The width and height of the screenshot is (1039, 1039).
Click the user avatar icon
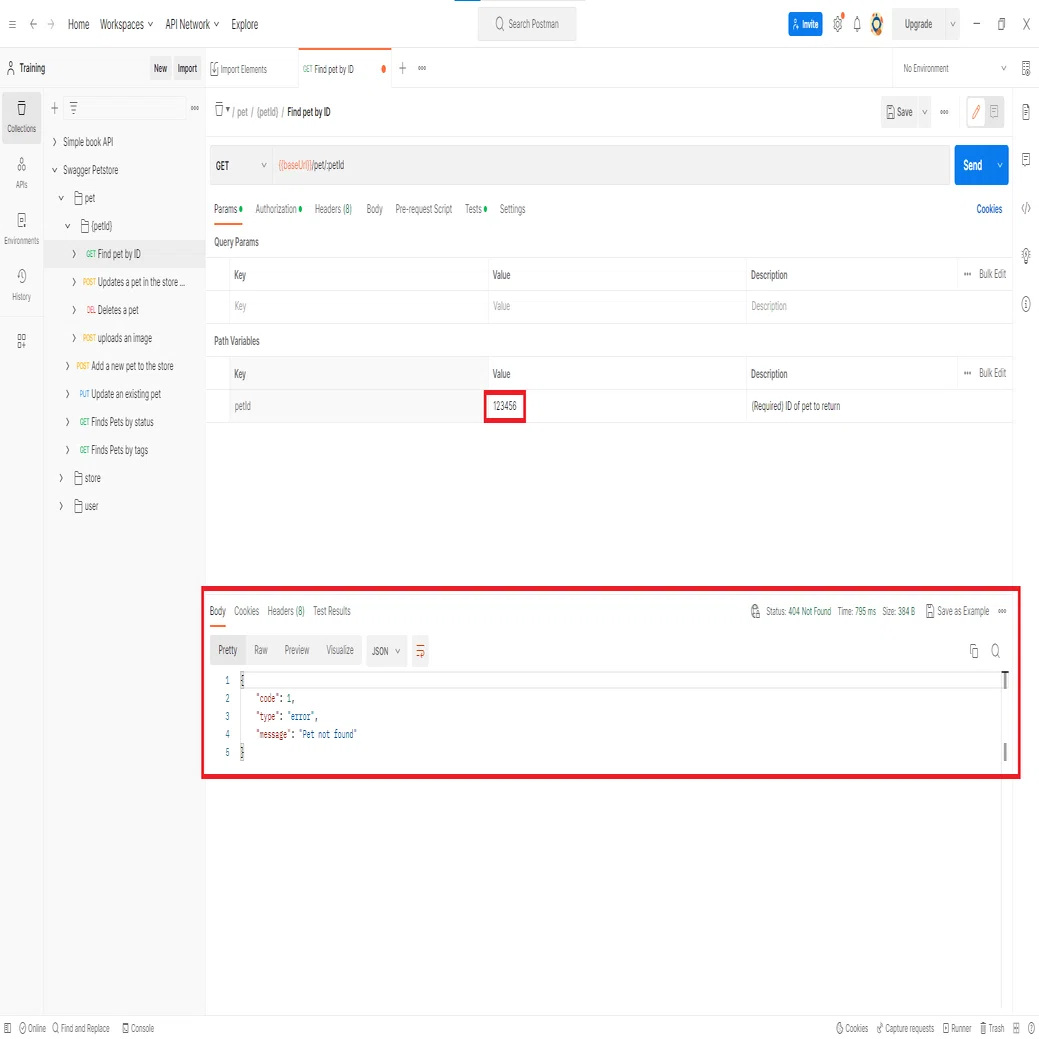(877, 24)
